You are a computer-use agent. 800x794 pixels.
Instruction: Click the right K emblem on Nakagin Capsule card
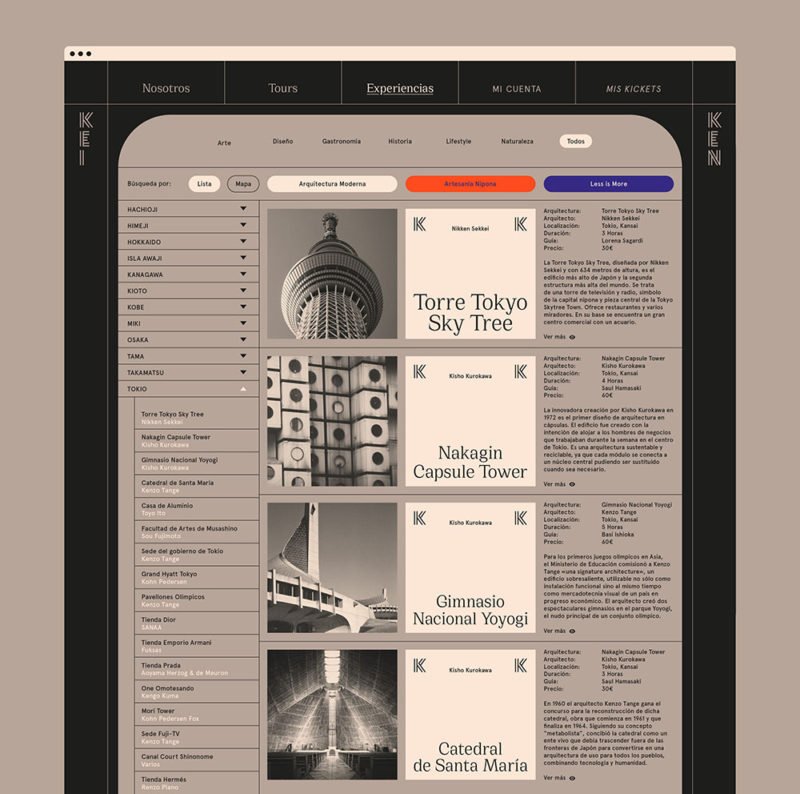click(x=520, y=371)
